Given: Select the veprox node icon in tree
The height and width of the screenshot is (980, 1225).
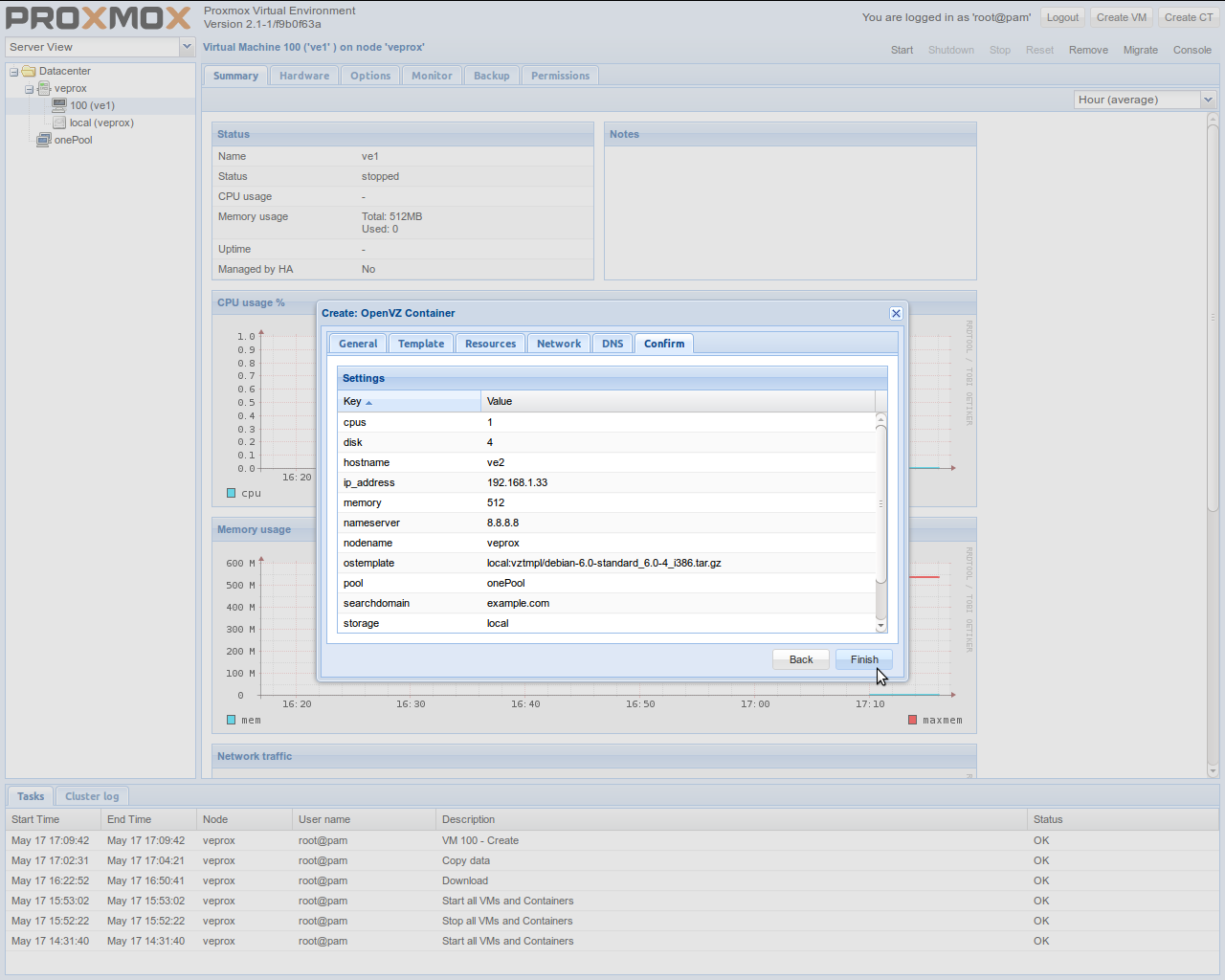Looking at the screenshot, I should click(43, 88).
